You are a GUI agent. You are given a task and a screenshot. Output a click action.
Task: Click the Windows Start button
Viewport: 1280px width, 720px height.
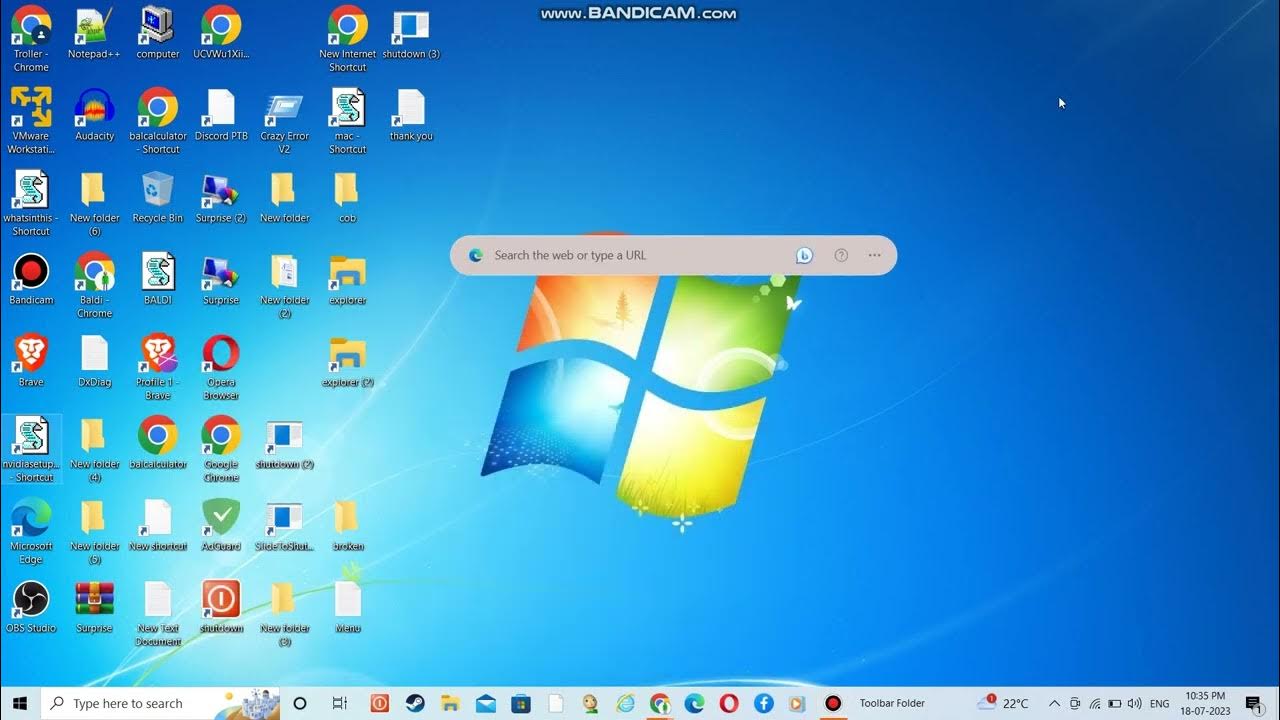pos(20,703)
